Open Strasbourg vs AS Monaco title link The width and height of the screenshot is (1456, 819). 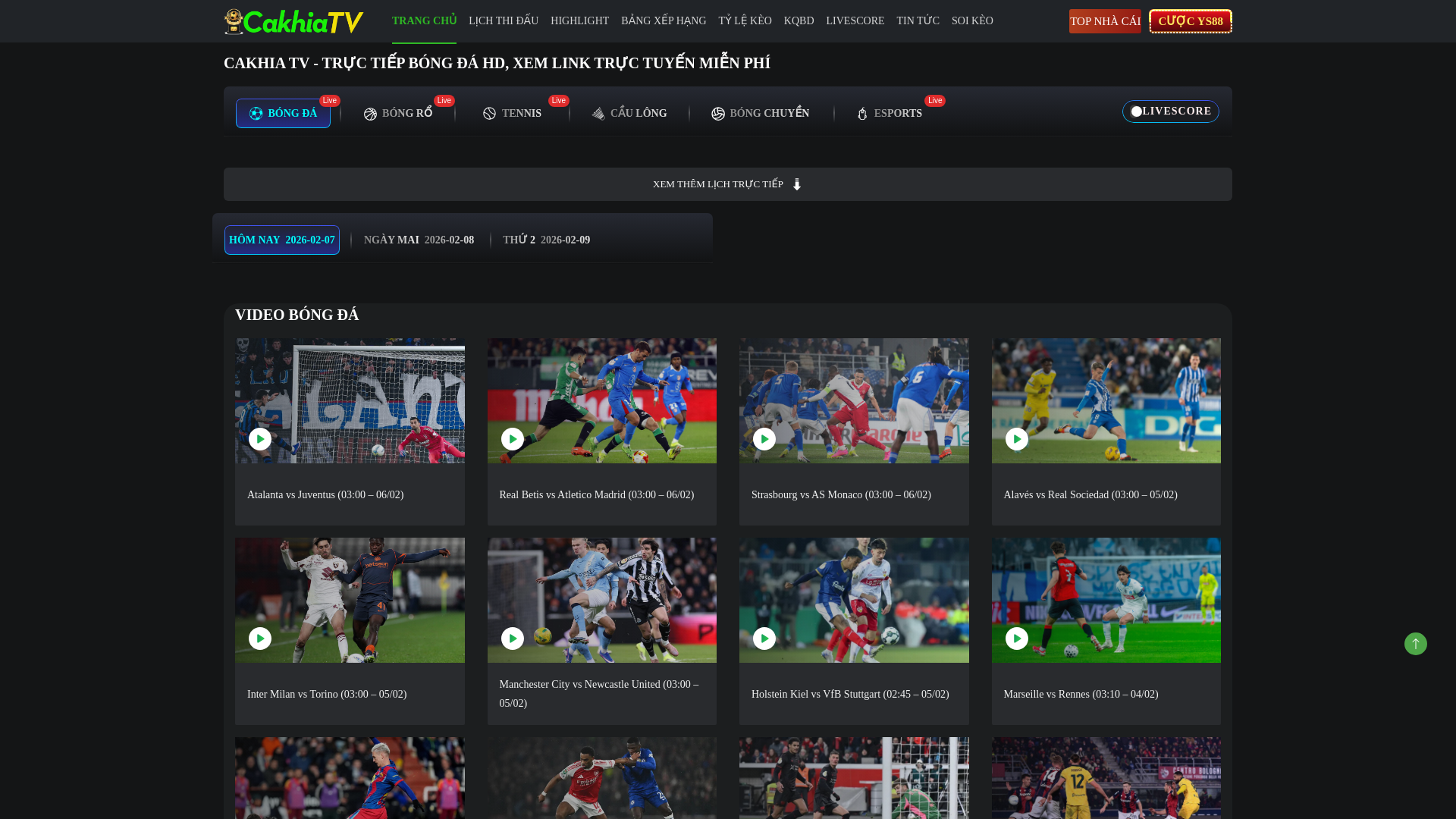coord(841,494)
